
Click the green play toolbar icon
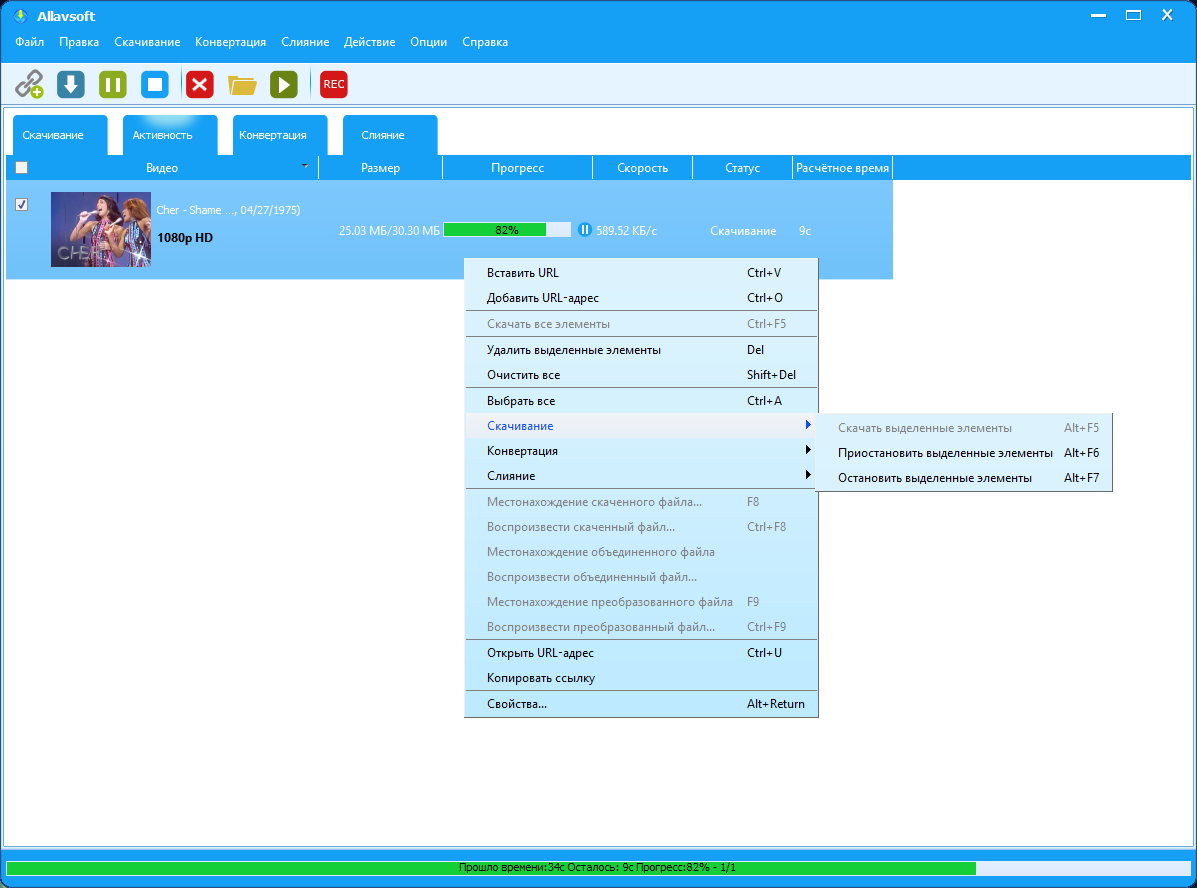point(284,84)
